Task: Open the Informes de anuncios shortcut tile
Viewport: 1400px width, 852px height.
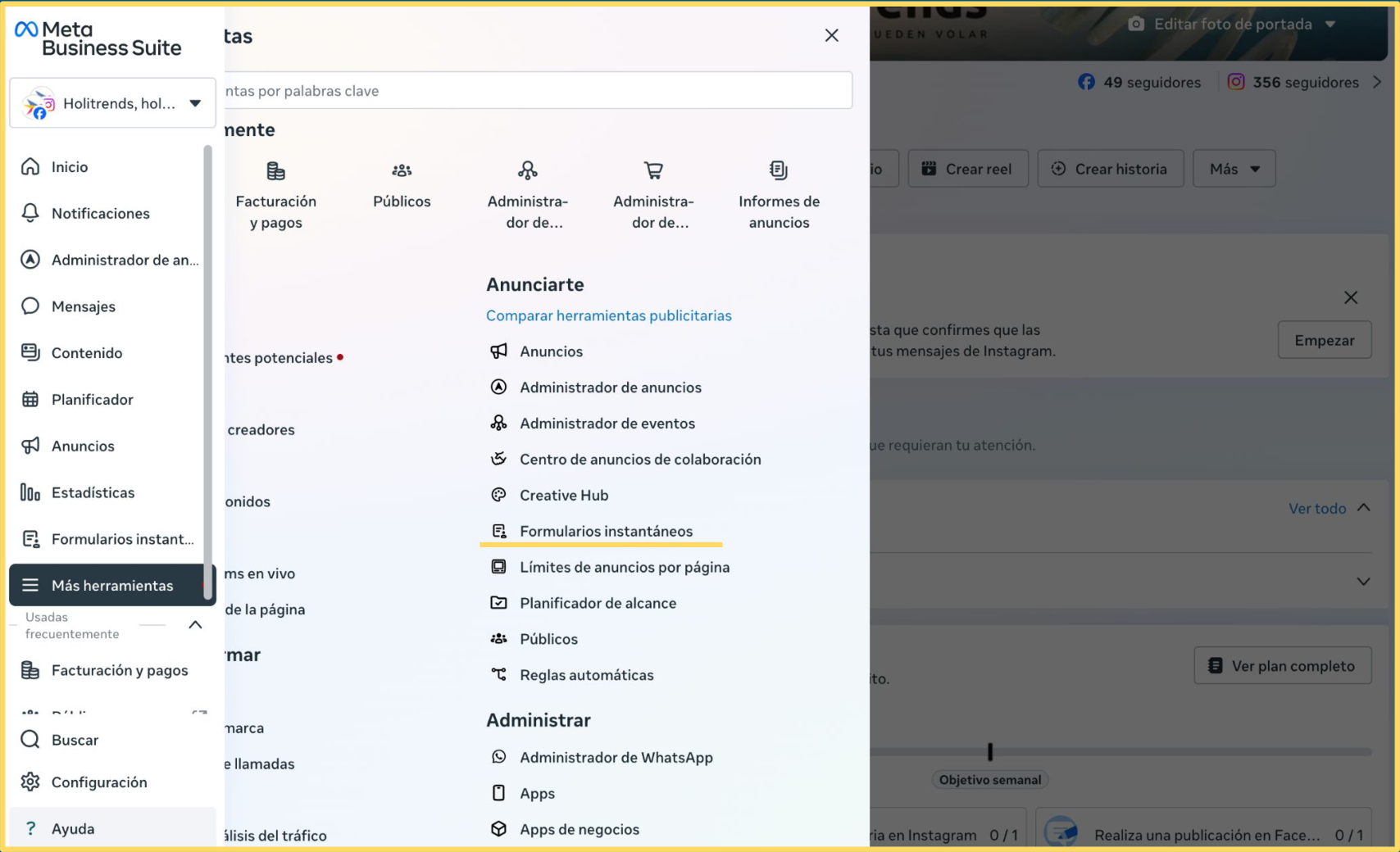Action: [779, 196]
